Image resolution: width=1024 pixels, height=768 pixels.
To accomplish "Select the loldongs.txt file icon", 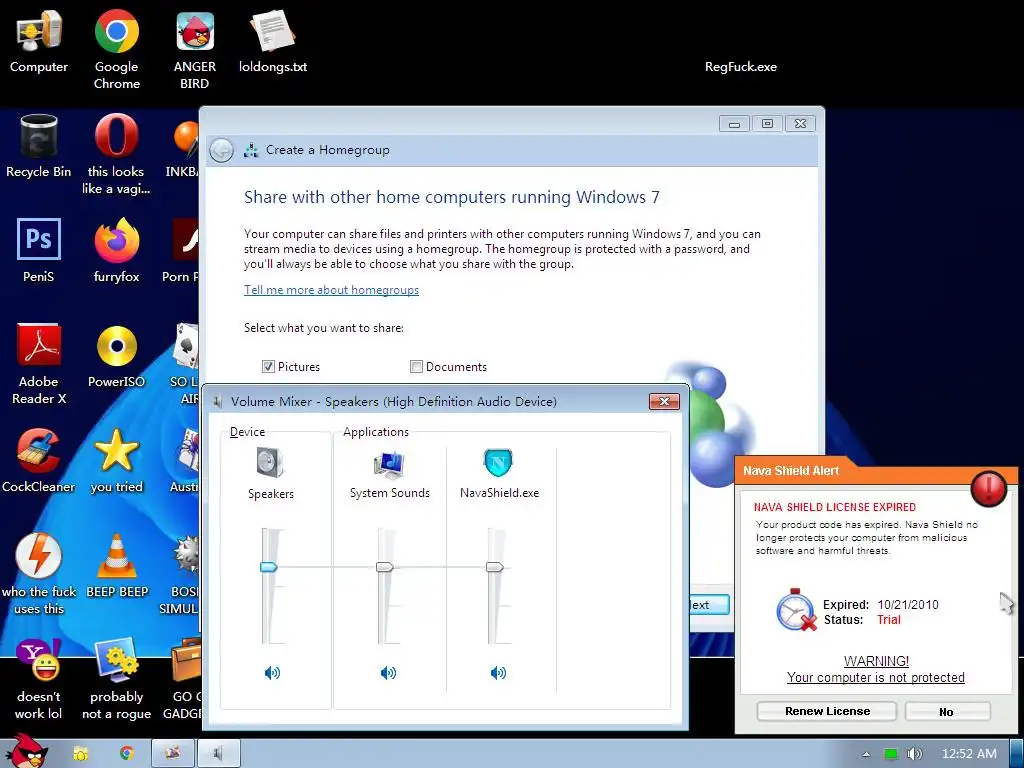I will point(273,40).
